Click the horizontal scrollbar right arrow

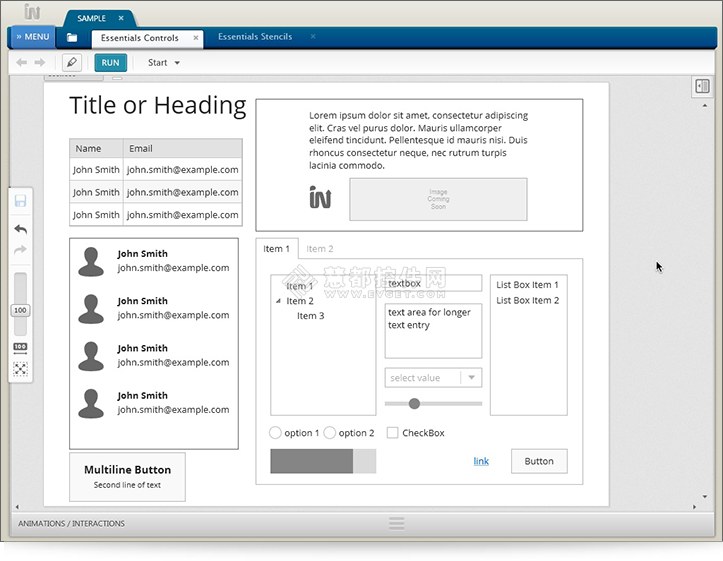[694, 507]
